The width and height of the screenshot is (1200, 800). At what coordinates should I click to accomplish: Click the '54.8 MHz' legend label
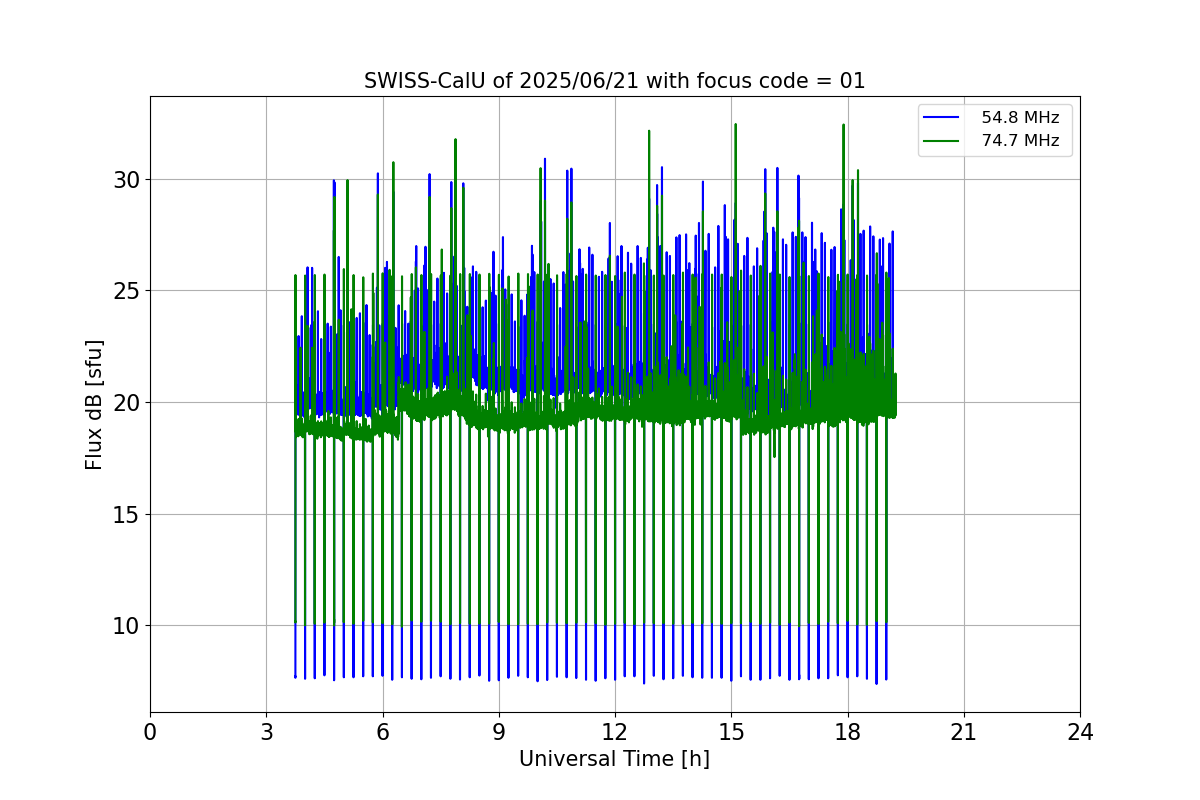[1020, 118]
